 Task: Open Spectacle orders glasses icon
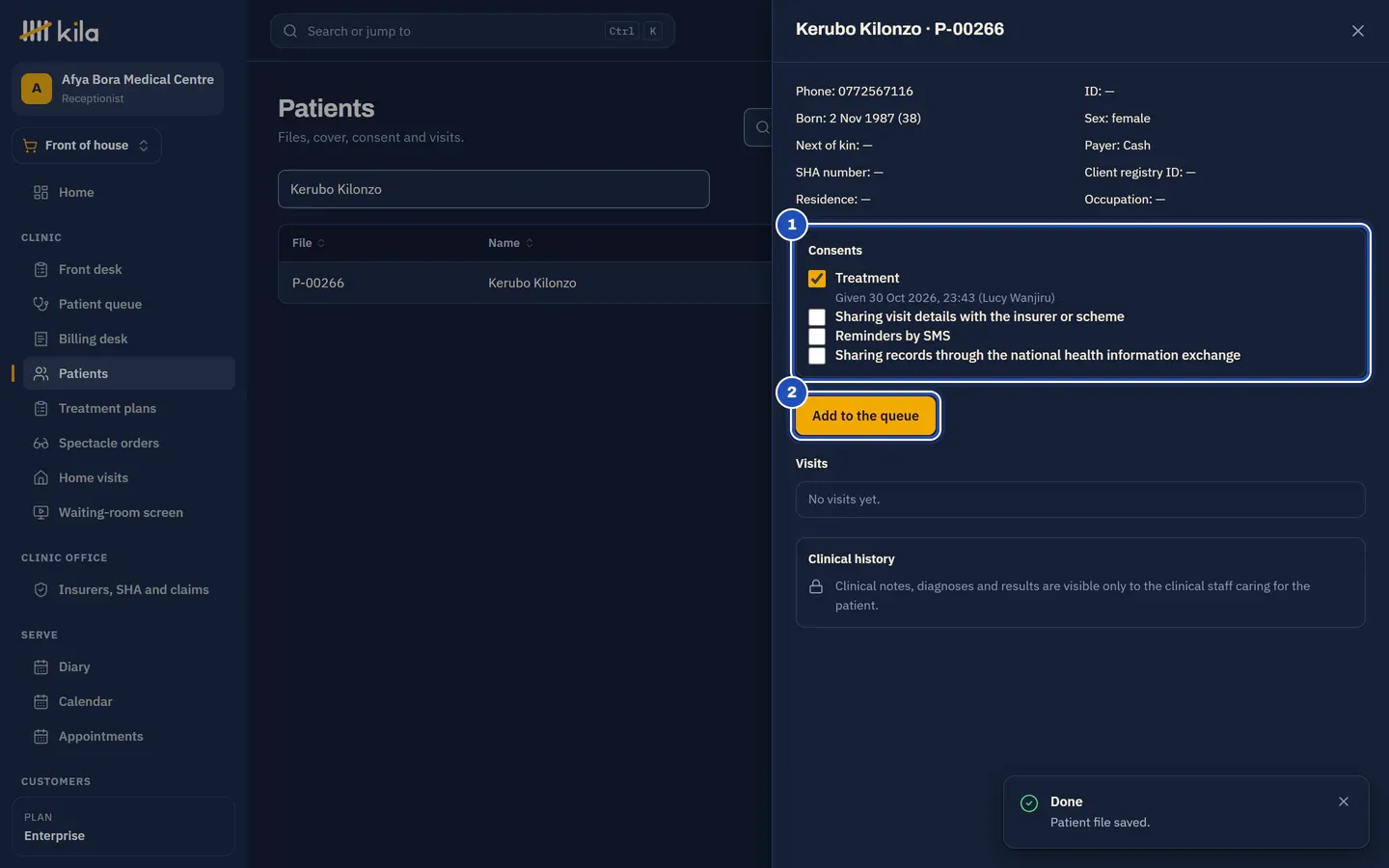(41, 443)
